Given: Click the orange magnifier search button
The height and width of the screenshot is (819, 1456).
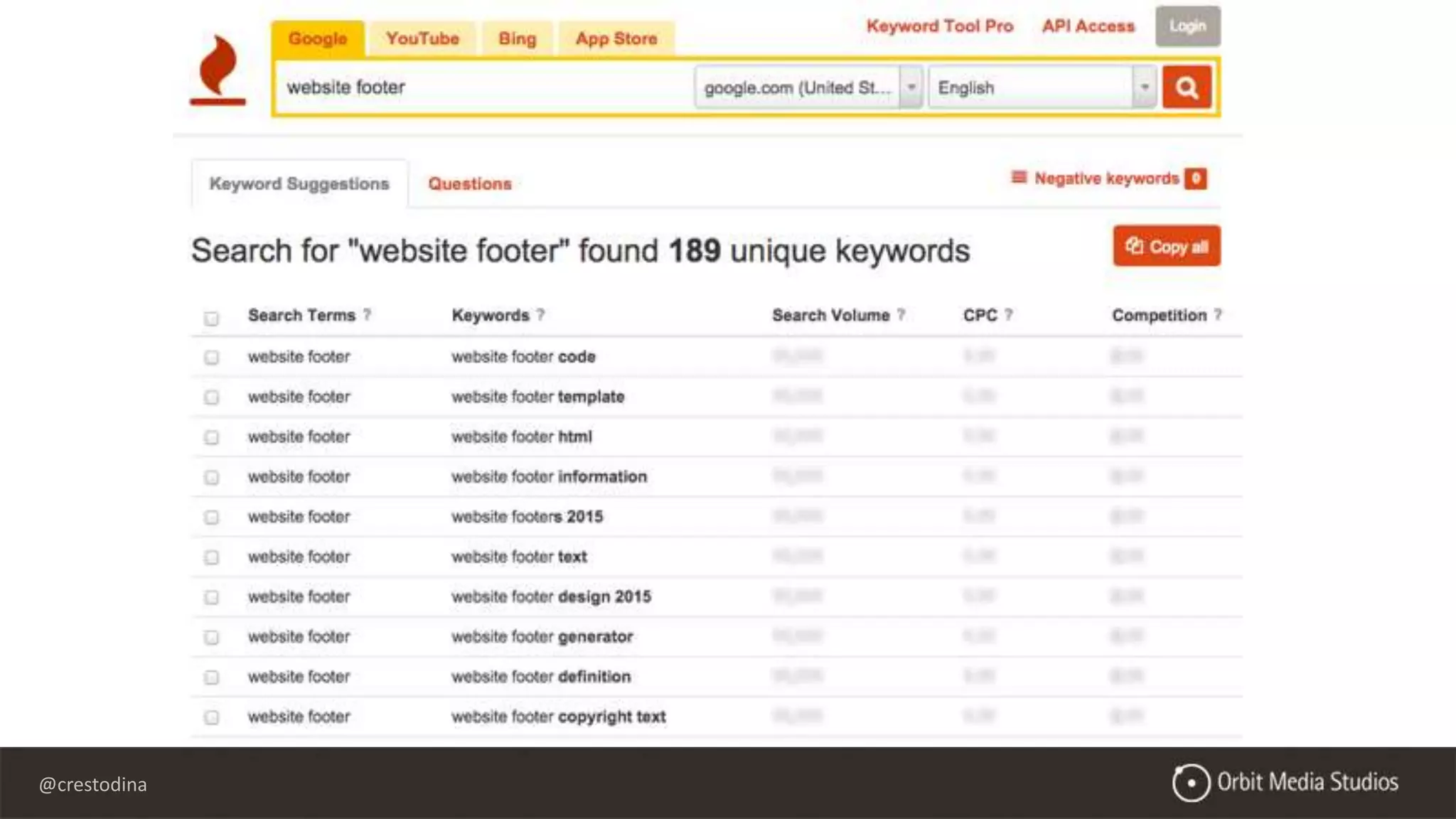Looking at the screenshot, I should (x=1186, y=87).
